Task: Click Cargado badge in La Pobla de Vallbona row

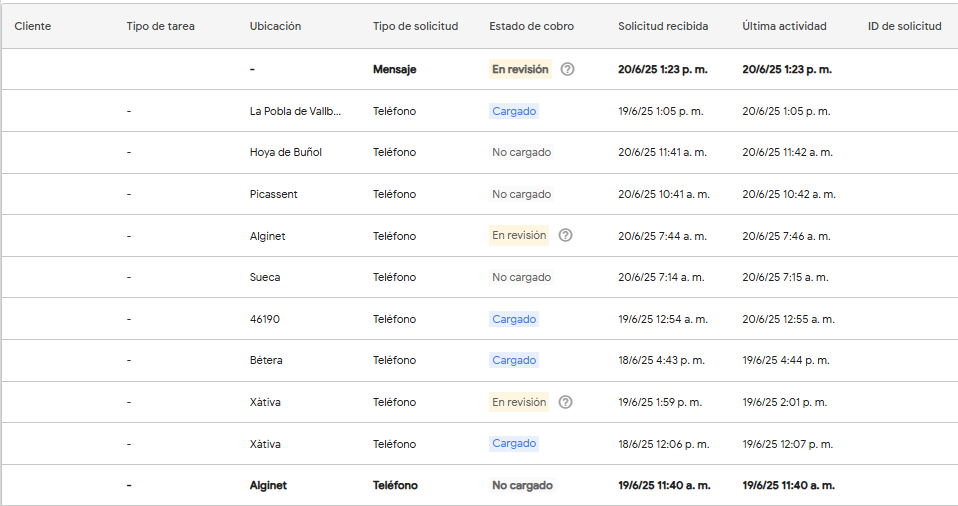Action: (x=514, y=111)
